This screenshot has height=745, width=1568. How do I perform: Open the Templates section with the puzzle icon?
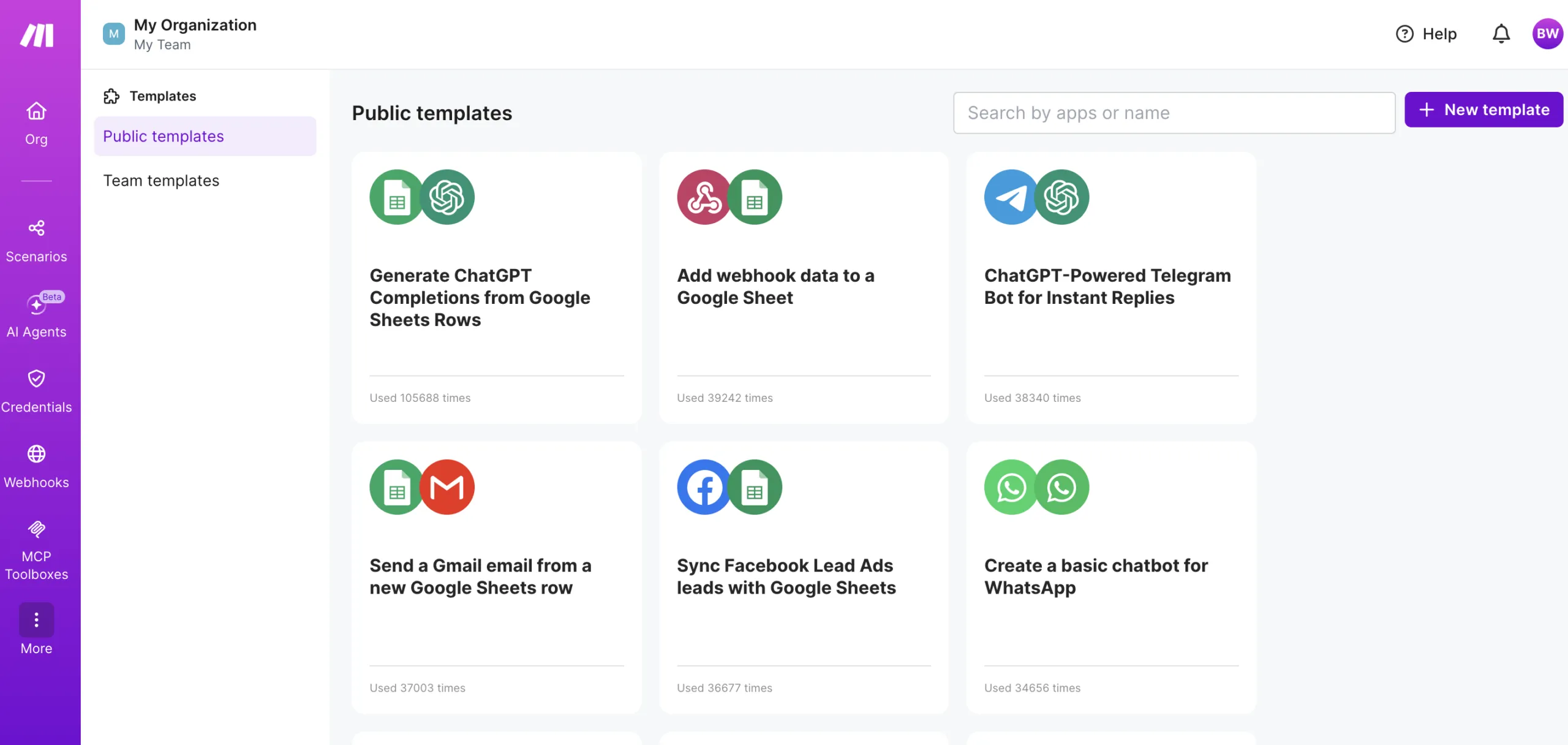point(162,96)
